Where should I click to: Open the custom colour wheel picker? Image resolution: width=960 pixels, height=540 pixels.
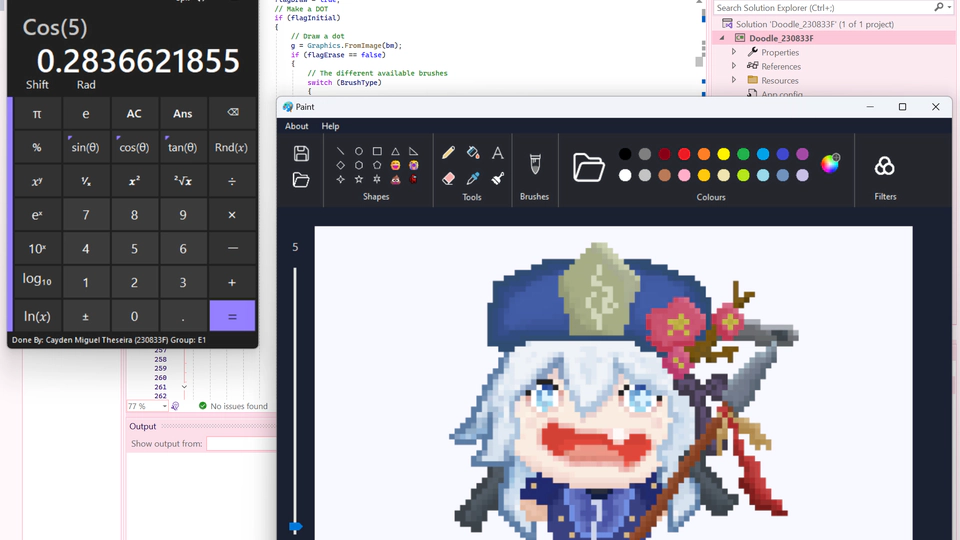(x=830, y=163)
